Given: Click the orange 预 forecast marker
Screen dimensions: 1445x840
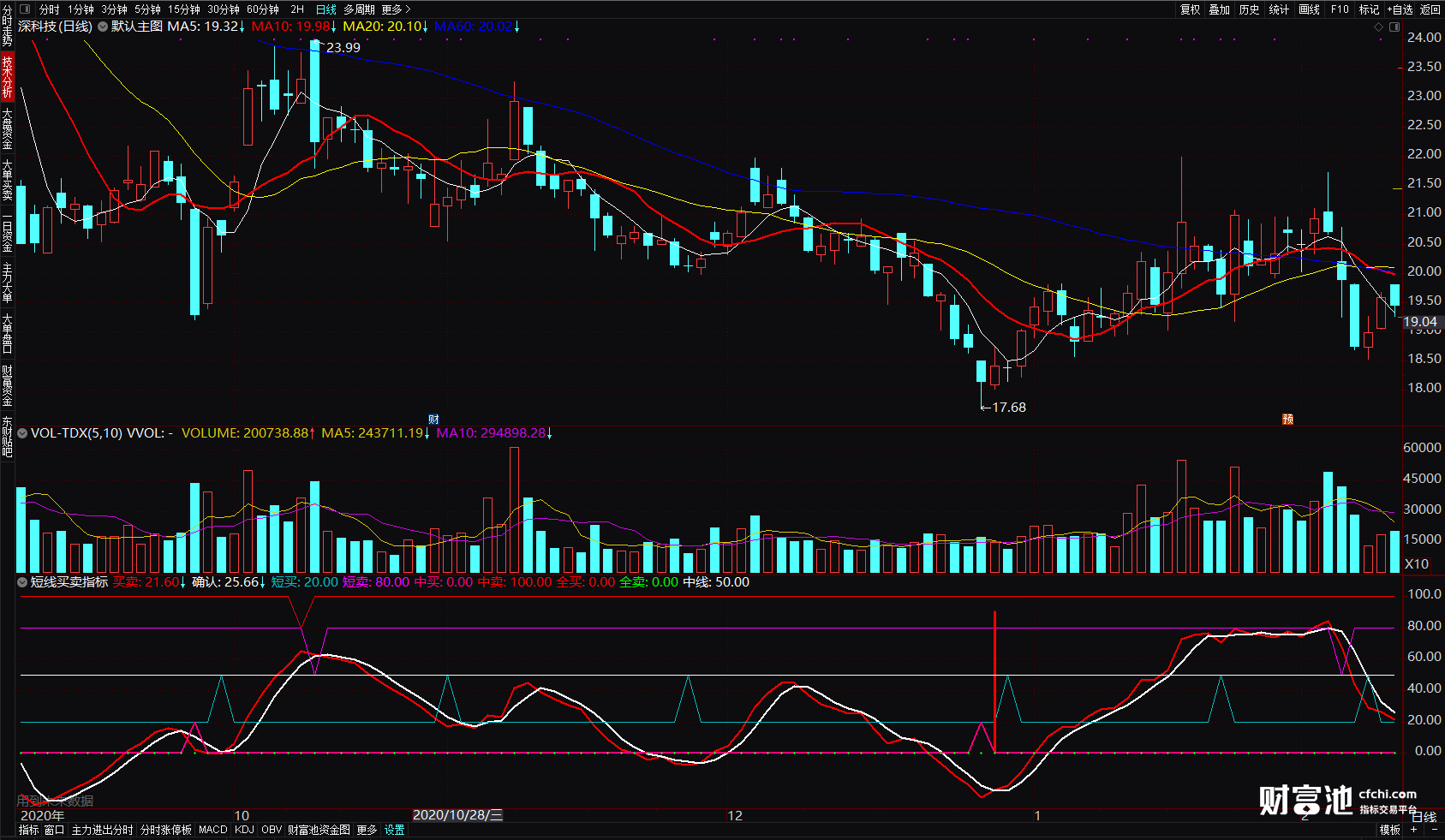Looking at the screenshot, I should 1287,419.
